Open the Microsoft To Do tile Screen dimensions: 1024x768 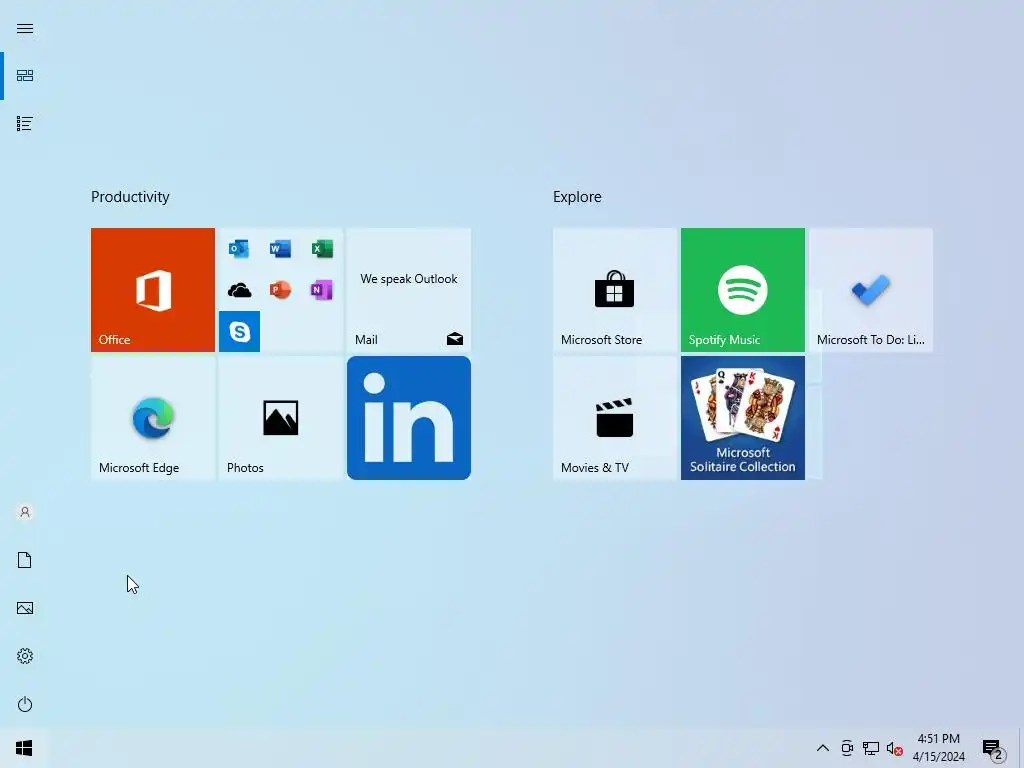871,289
